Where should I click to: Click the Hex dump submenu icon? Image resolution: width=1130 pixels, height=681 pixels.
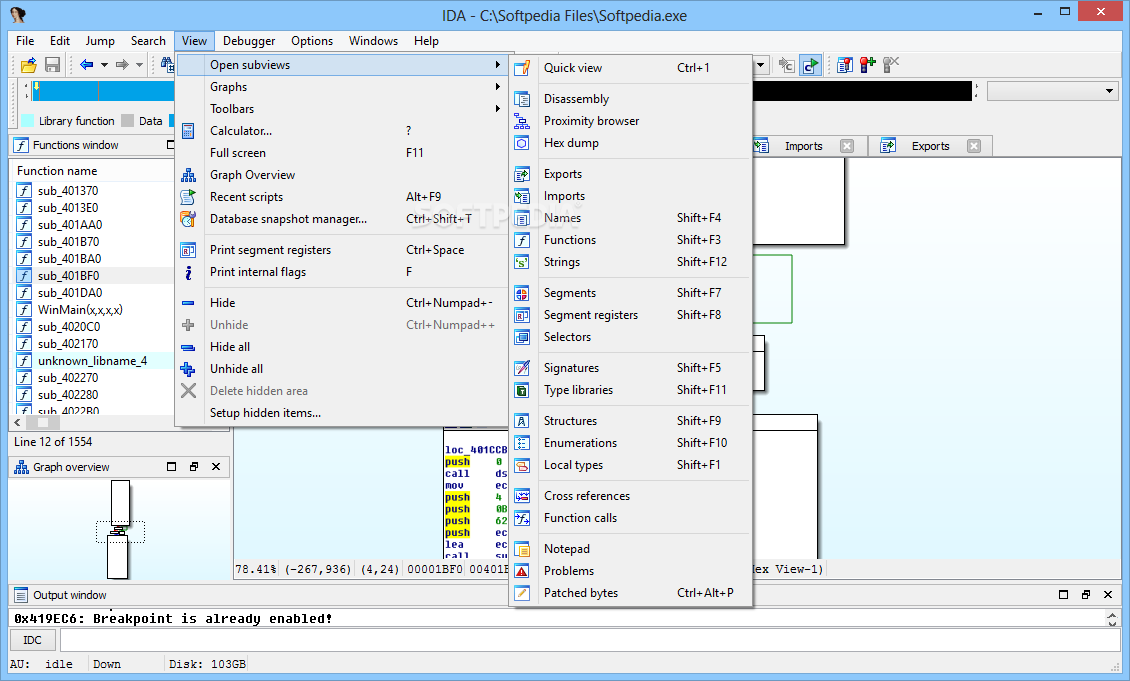tap(522, 143)
